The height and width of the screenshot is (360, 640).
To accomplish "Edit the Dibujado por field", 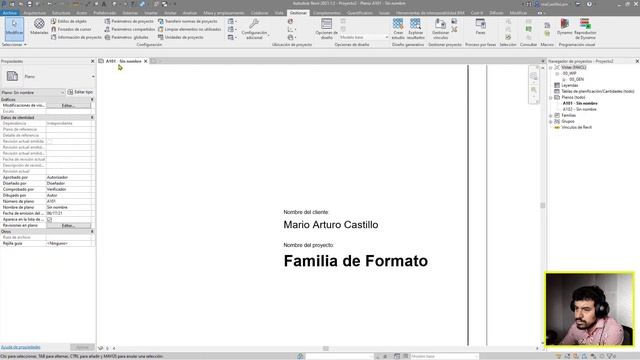I will click(69, 196).
